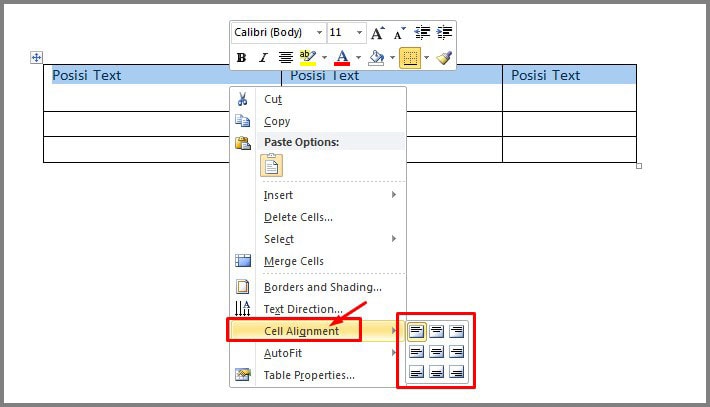
Task: Increase indent in mini toolbar
Action: [445, 33]
